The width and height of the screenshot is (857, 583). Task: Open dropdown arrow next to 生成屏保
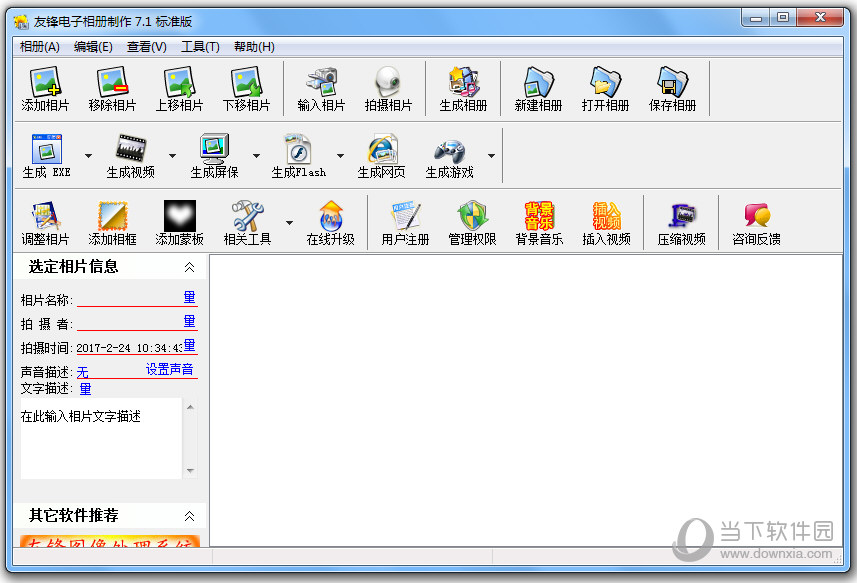click(x=256, y=156)
